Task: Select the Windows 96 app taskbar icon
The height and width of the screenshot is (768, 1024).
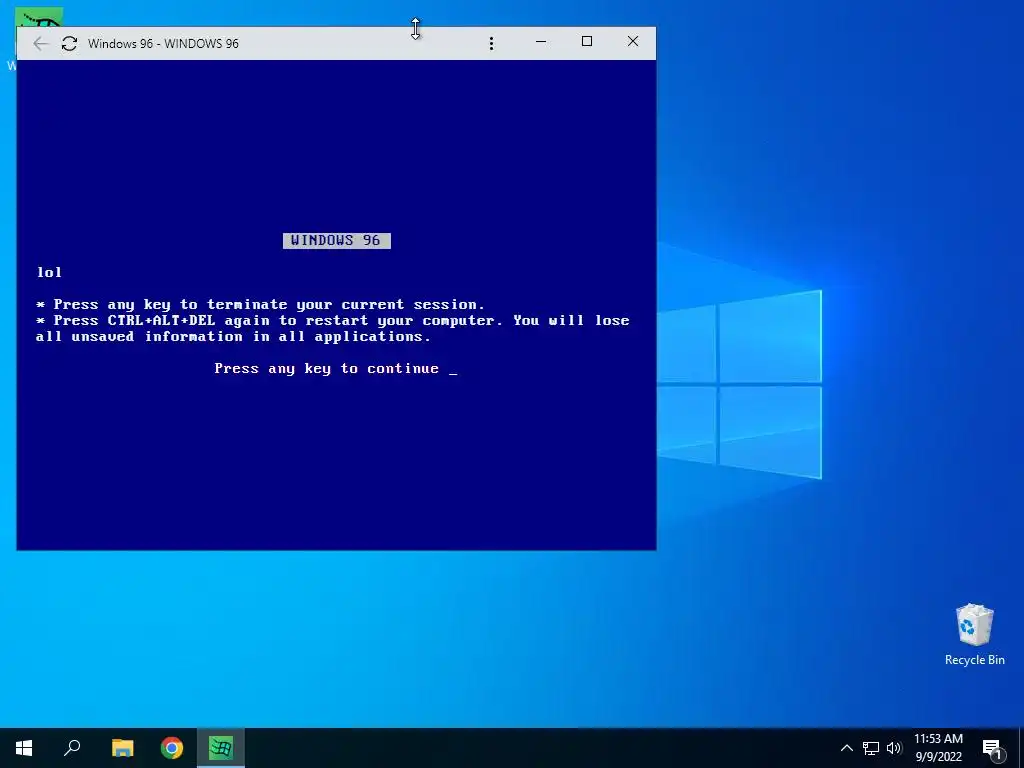Action: (221, 748)
